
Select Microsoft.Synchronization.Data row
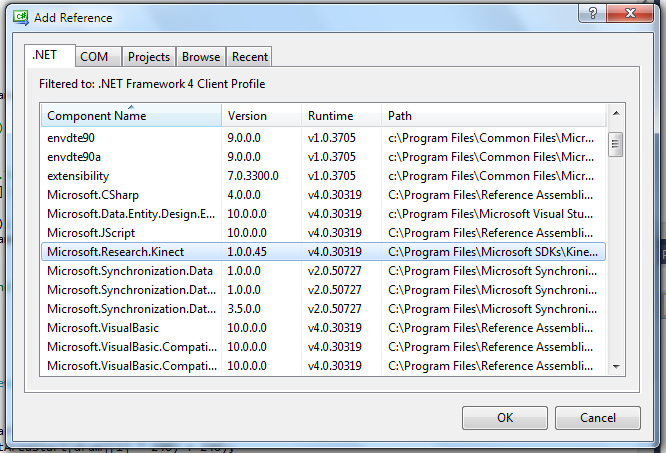click(323, 271)
